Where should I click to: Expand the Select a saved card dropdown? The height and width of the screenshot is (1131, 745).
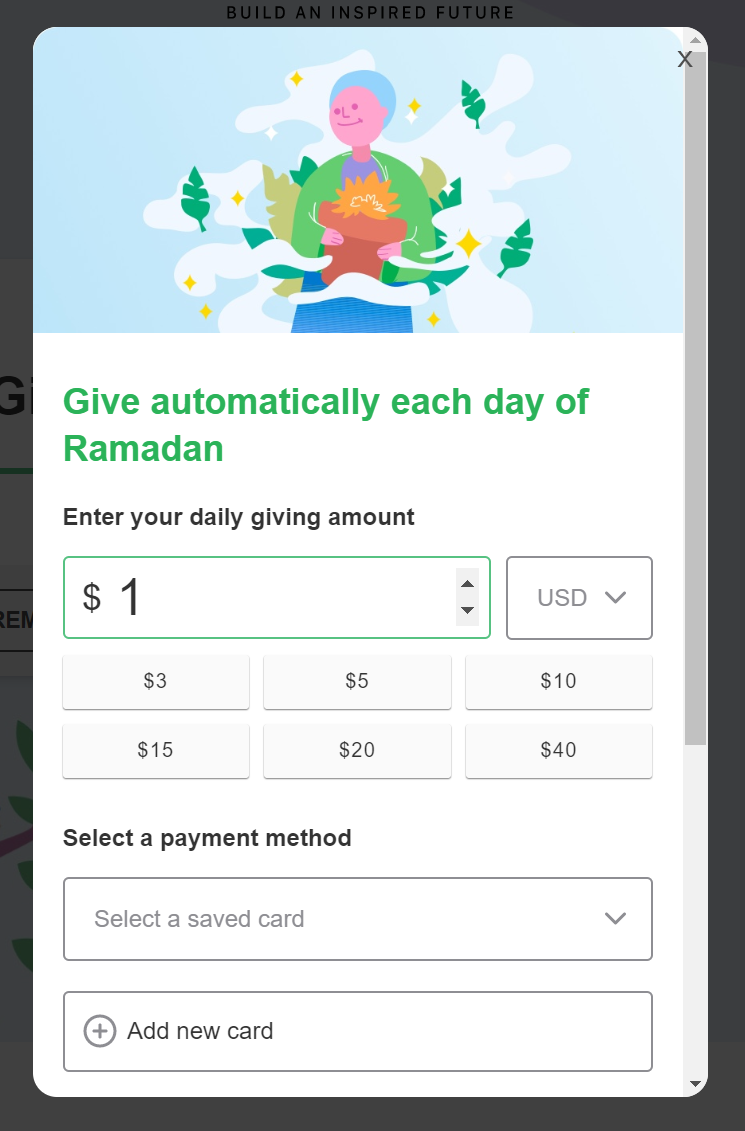pyautogui.click(x=358, y=919)
